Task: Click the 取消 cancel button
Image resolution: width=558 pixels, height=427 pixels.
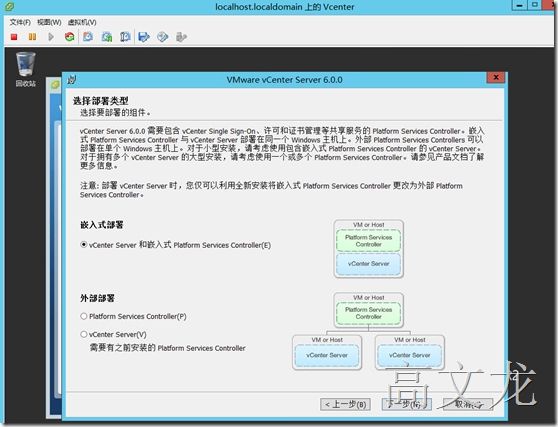Action: [468, 404]
